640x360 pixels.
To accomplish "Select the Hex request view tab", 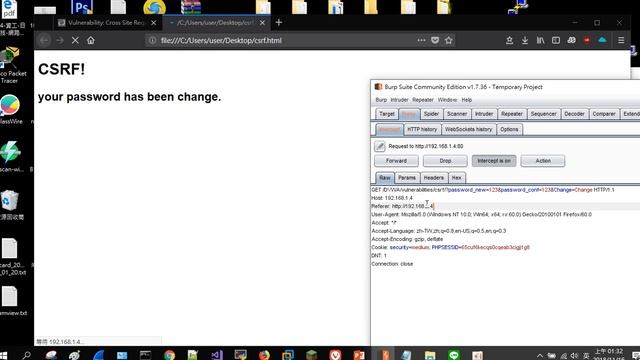I will click(456, 178).
